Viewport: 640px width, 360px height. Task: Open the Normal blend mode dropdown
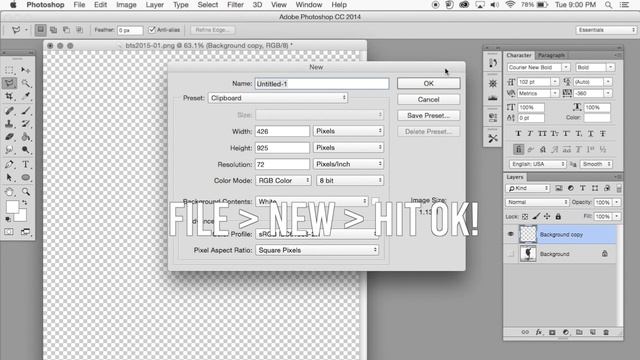[x=537, y=202]
